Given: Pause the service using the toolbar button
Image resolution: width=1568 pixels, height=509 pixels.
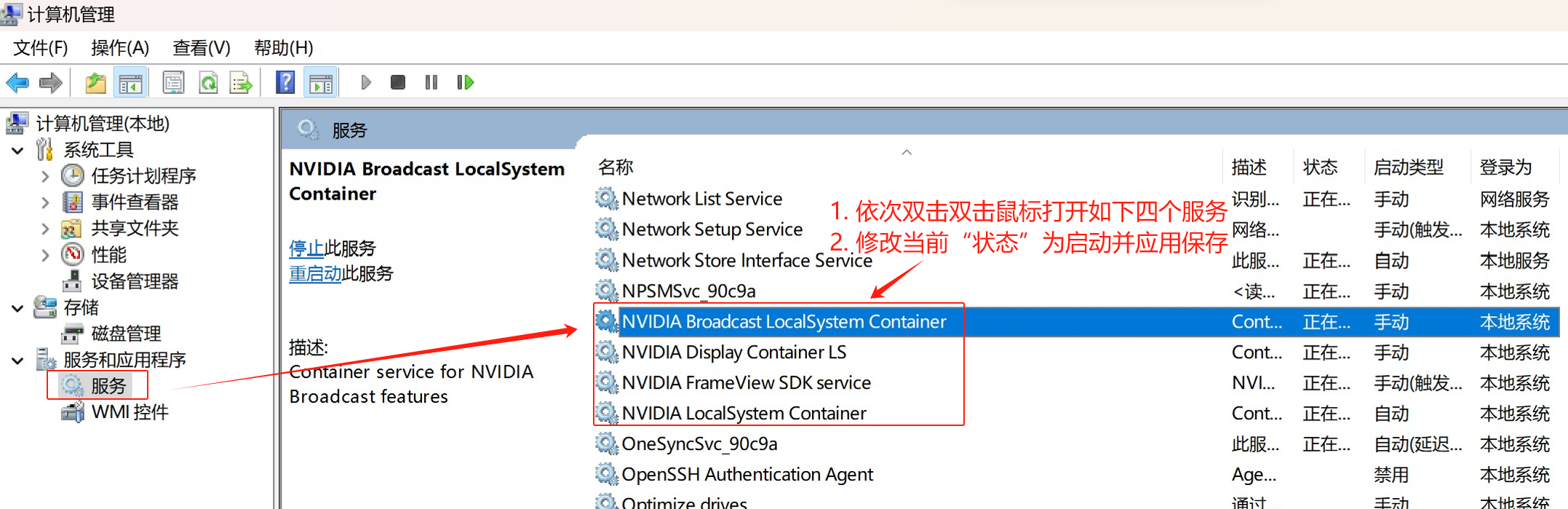Looking at the screenshot, I should 431,82.
